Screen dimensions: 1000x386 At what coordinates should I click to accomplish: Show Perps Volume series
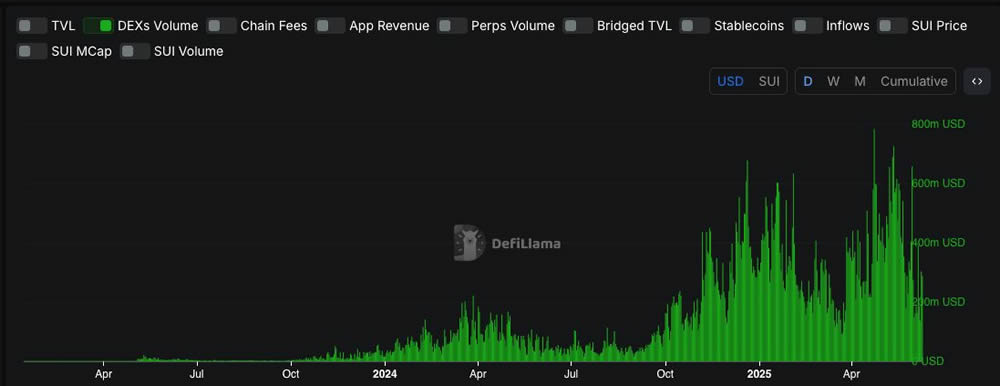(x=452, y=26)
